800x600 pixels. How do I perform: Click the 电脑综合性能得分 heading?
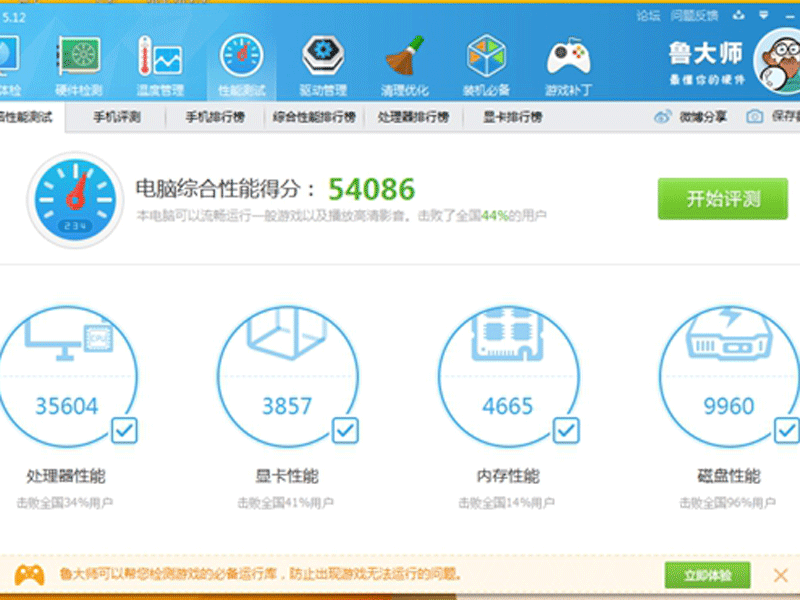click(x=225, y=189)
